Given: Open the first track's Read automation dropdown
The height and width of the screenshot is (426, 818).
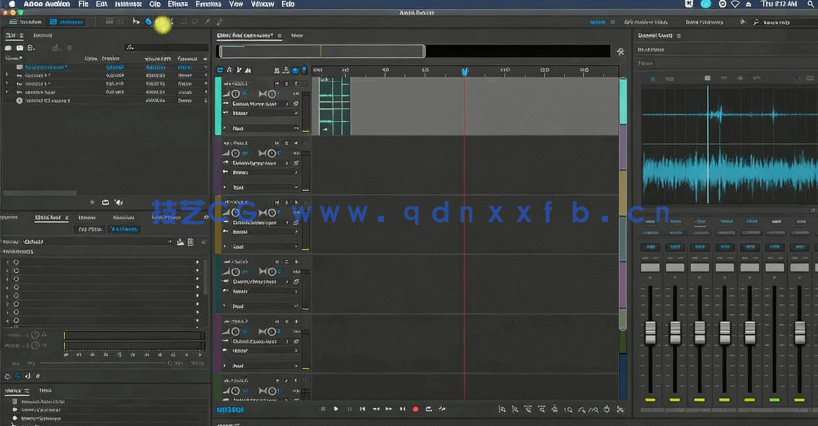Looking at the screenshot, I should tap(264, 129).
